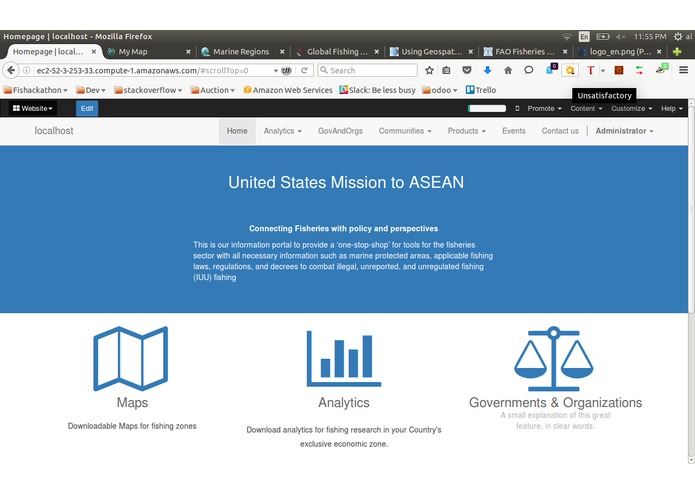Open the Wi-Fi network indicator
This screenshot has height=494, width=695.
coord(566,36)
